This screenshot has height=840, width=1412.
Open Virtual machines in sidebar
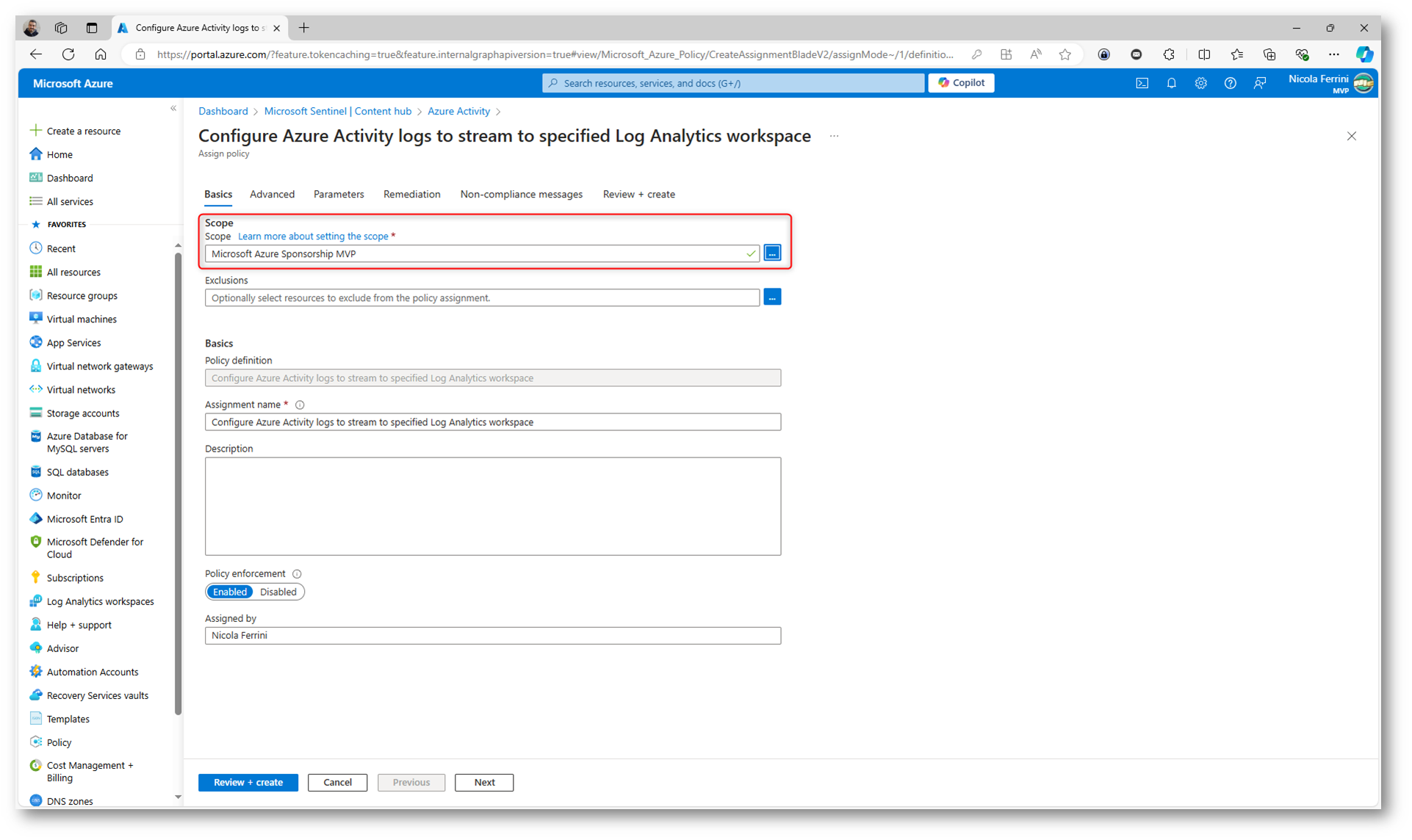coord(82,319)
